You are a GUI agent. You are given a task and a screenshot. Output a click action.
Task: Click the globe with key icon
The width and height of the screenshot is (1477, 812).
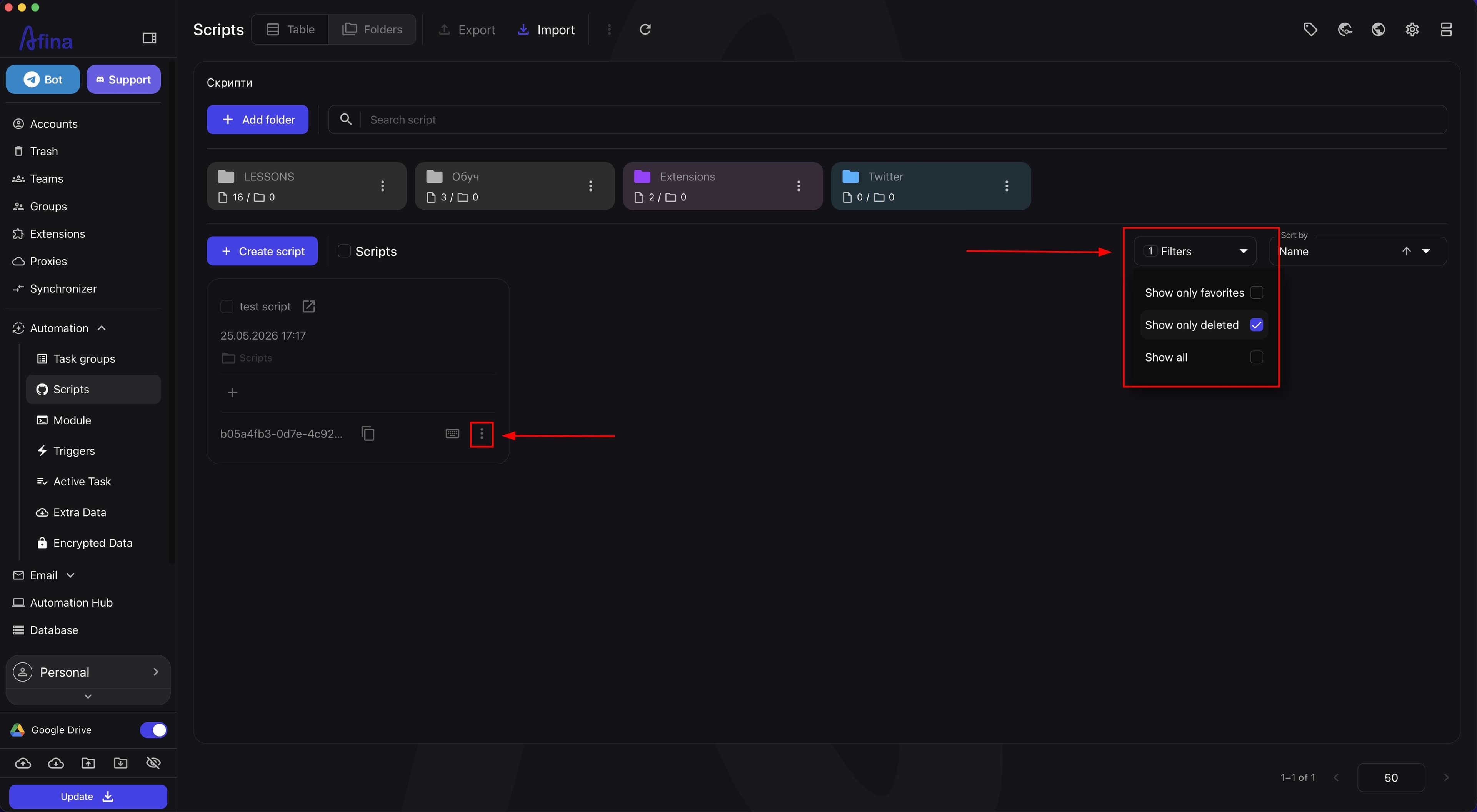click(x=1345, y=29)
